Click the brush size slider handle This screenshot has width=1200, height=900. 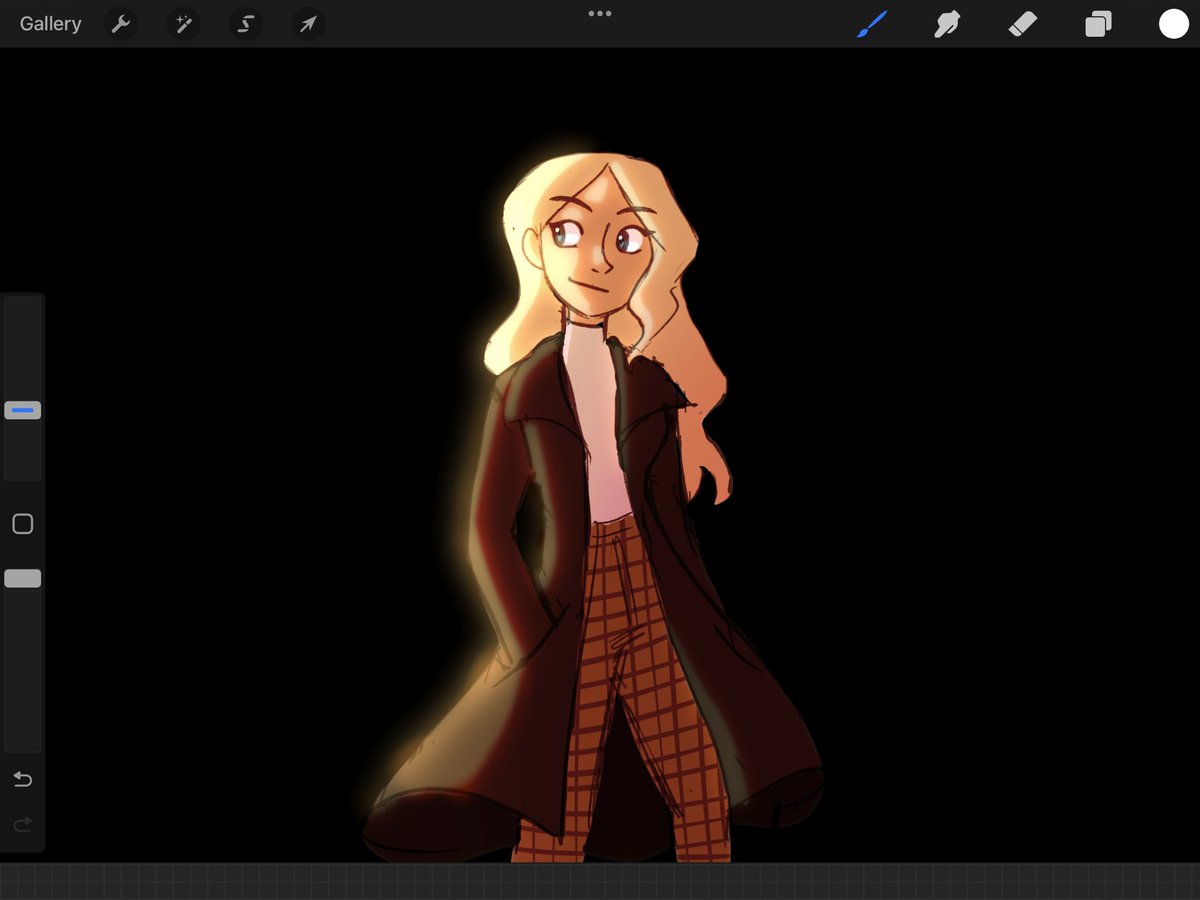23,410
